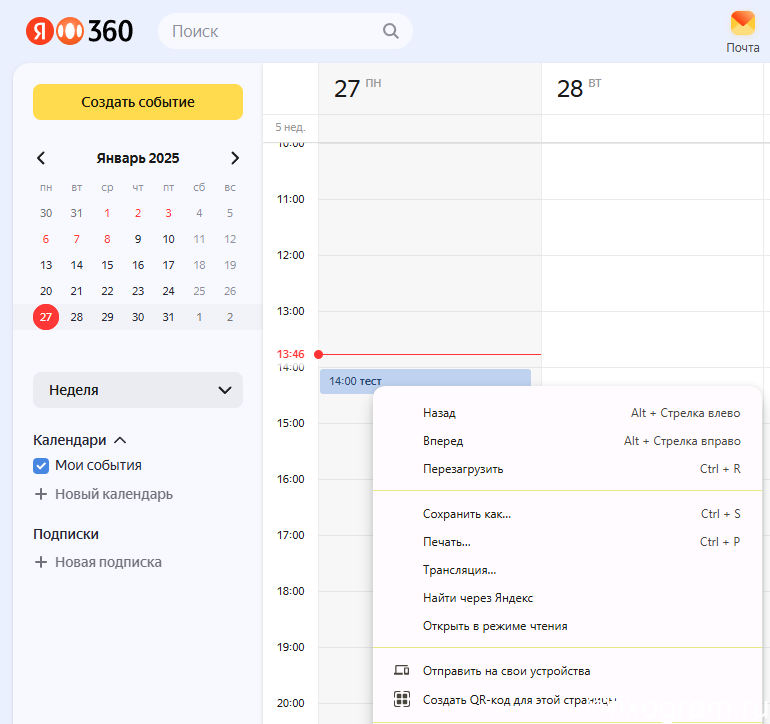Select Открыть в режиме чтения
The height and width of the screenshot is (724, 770).
(567, 626)
